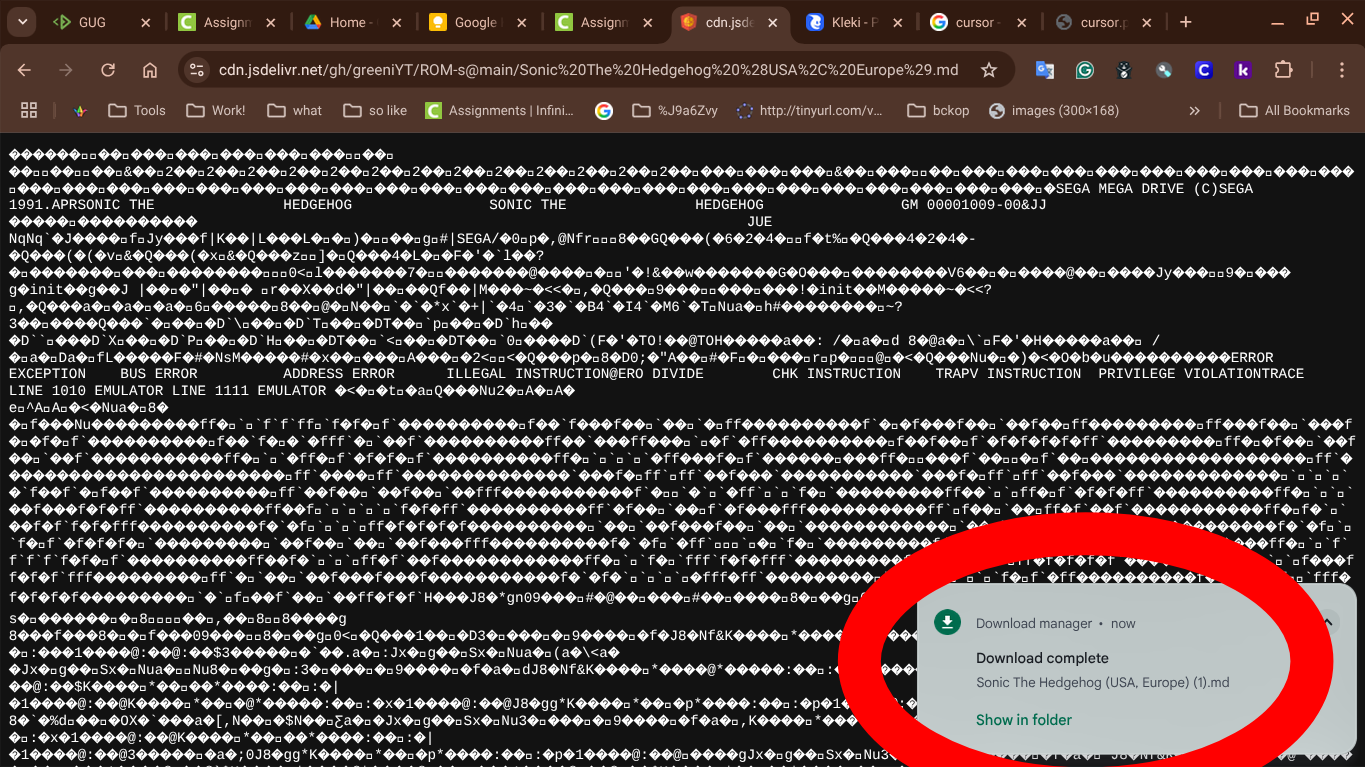Open the Grammarly extension

pyautogui.click(x=1084, y=70)
